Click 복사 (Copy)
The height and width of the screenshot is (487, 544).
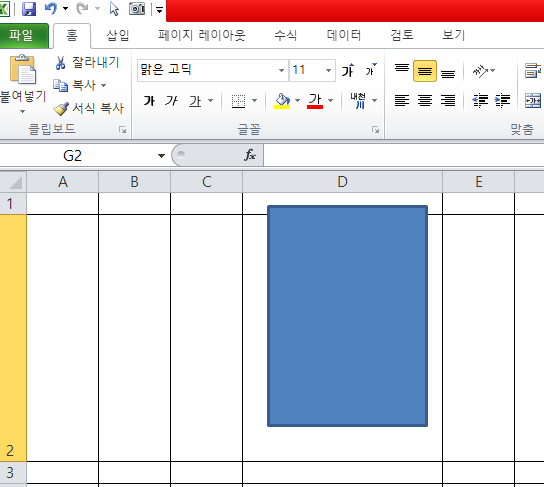75,85
